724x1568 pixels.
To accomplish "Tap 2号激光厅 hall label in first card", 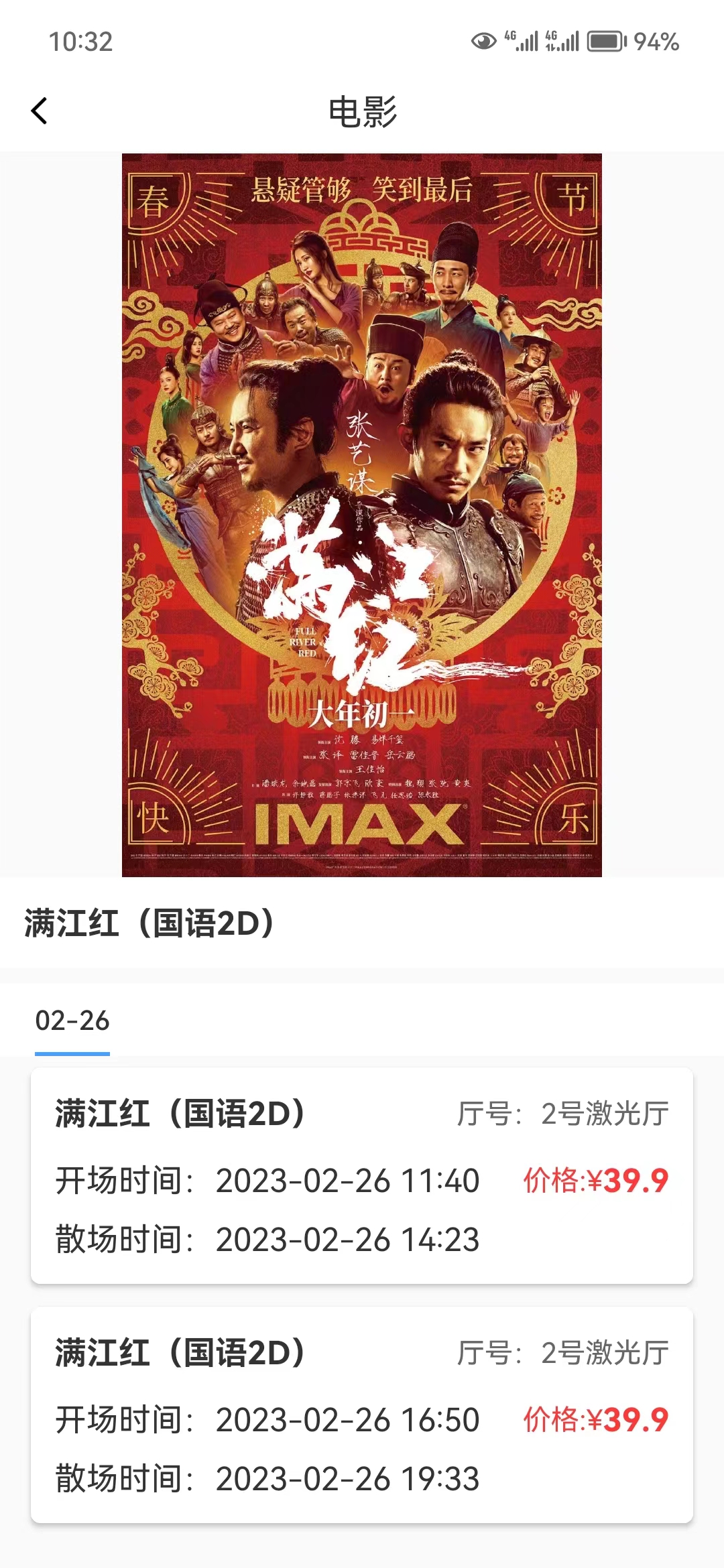I will click(605, 1113).
